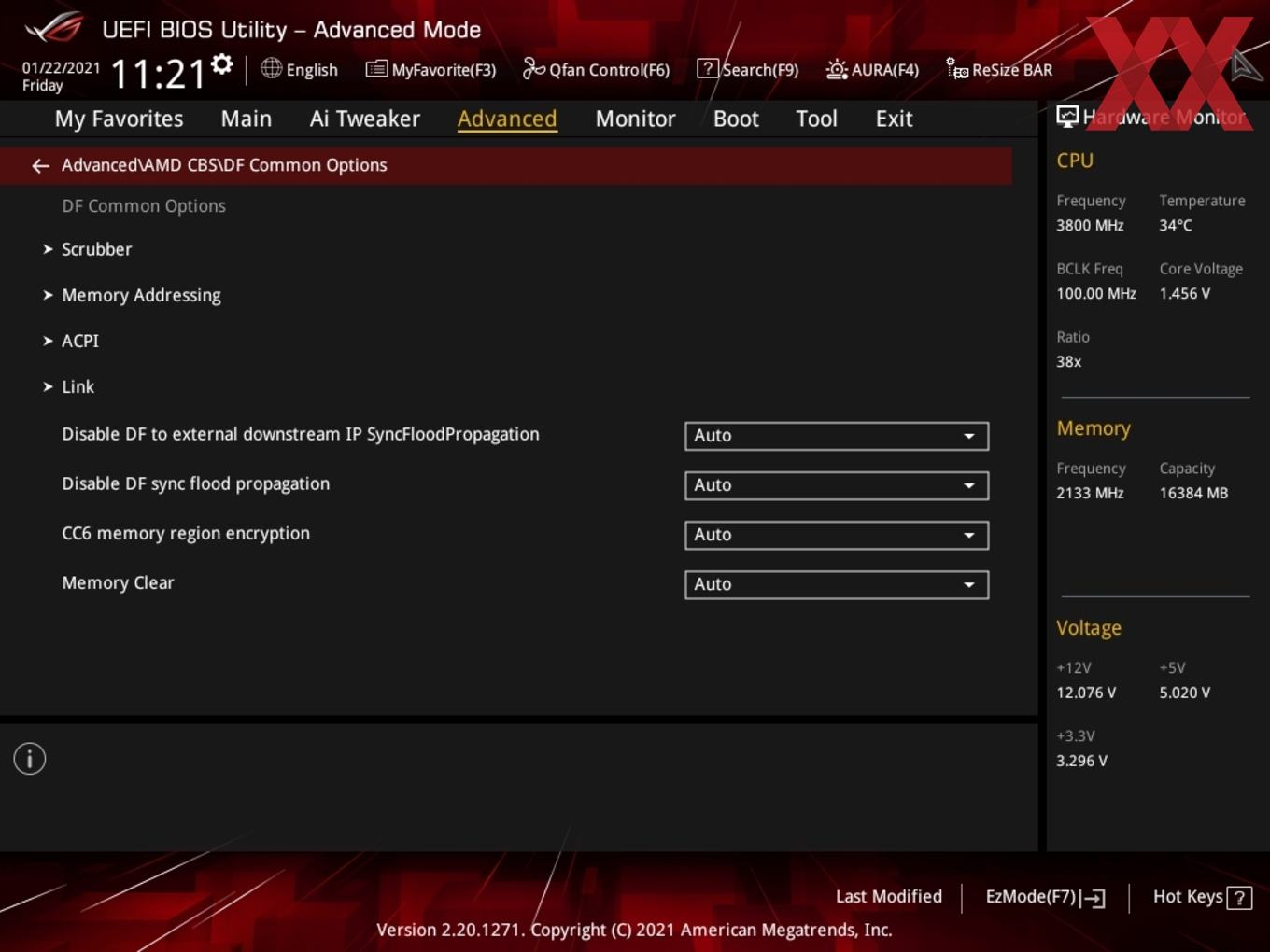1270x952 pixels.
Task: Open AURA(F4) lighting icon
Action: 837,69
